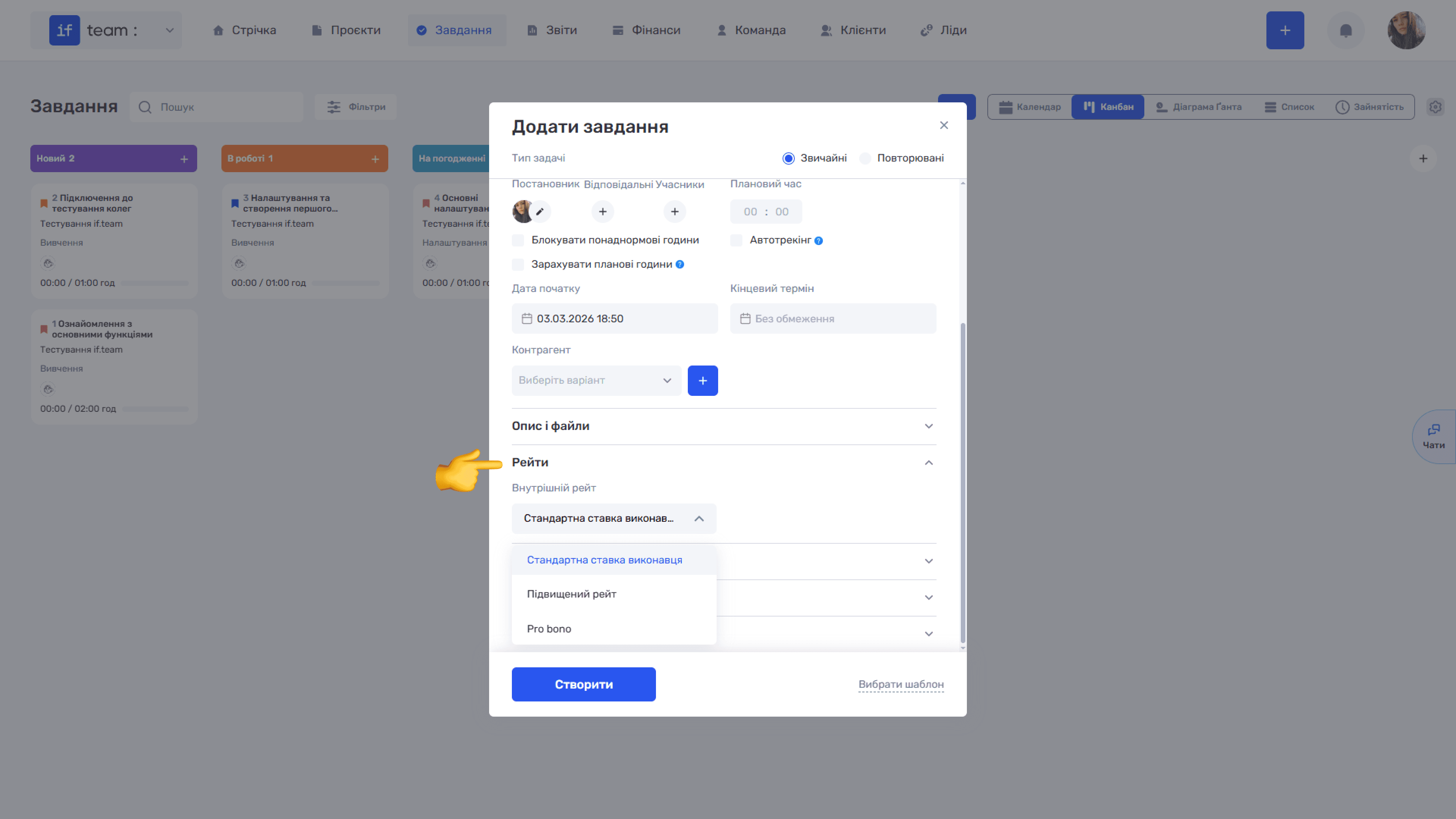Go to Проєкти in the navigation
This screenshot has height=819, width=1456.
(x=346, y=30)
